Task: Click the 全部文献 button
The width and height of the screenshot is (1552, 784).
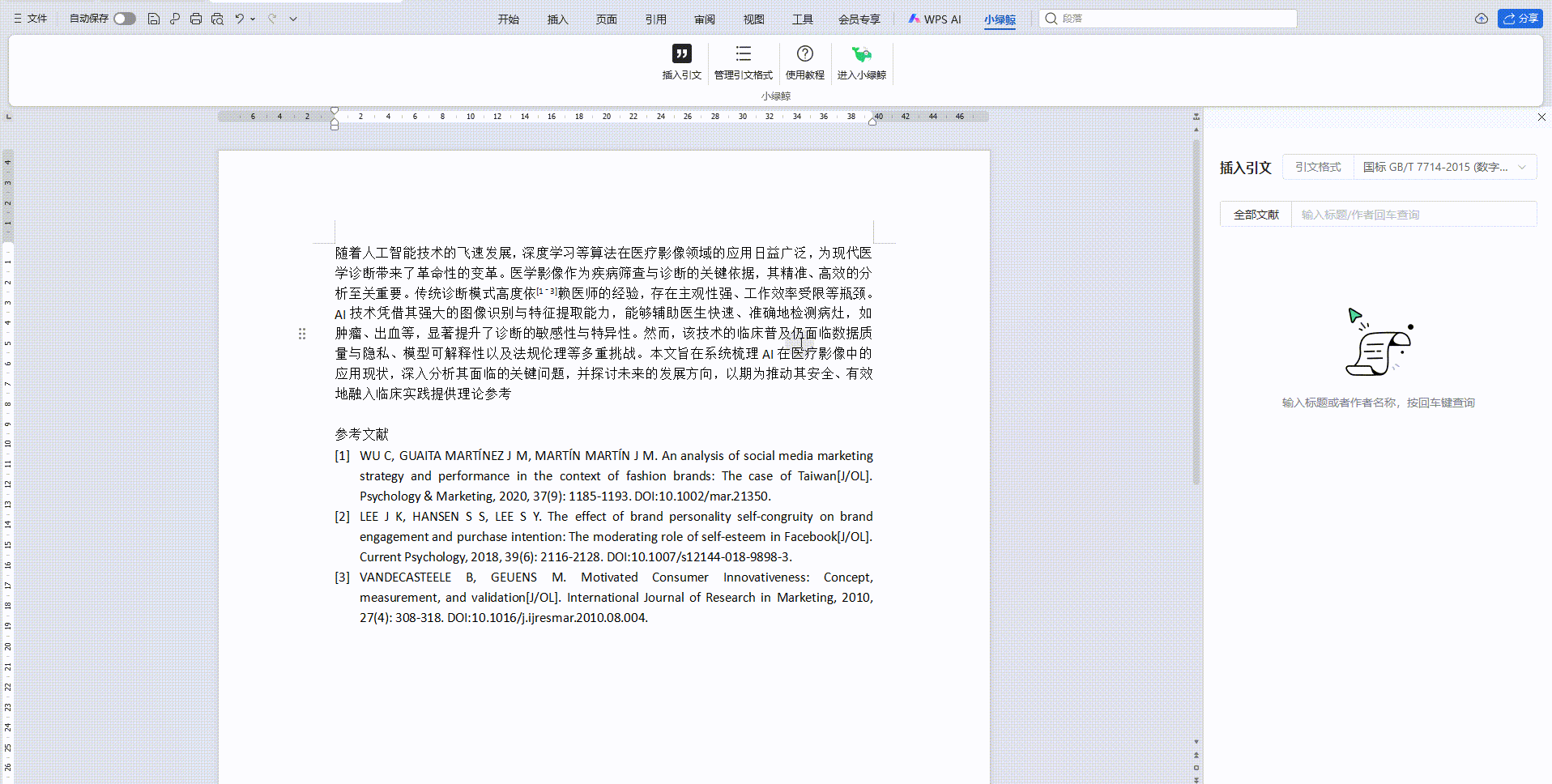Action: [x=1256, y=215]
